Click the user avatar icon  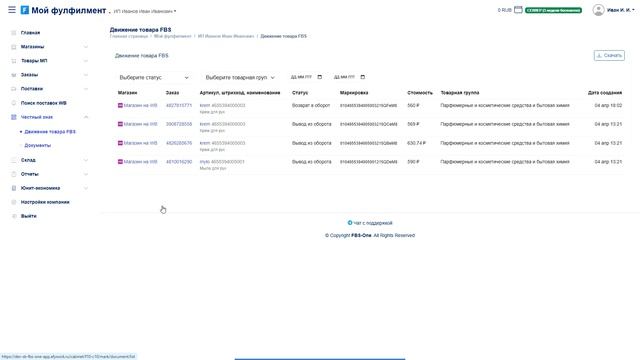point(598,10)
